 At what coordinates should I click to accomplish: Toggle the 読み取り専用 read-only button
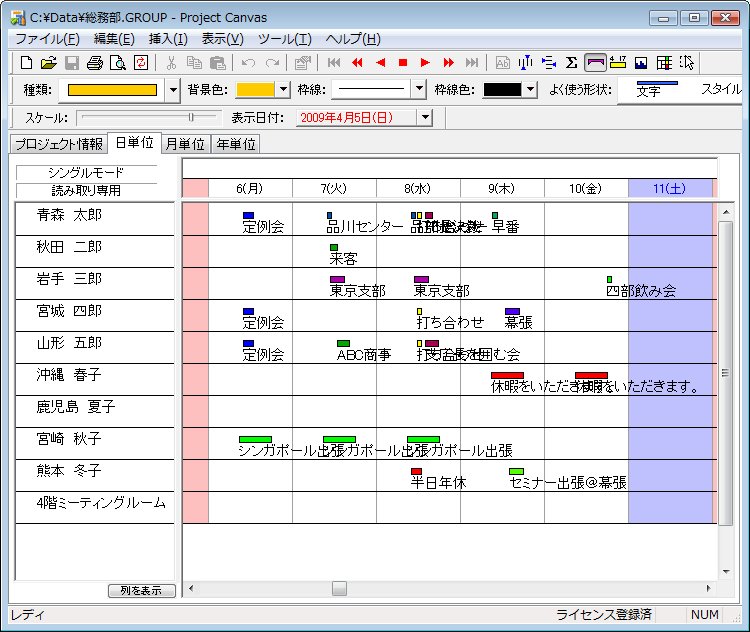click(85, 190)
